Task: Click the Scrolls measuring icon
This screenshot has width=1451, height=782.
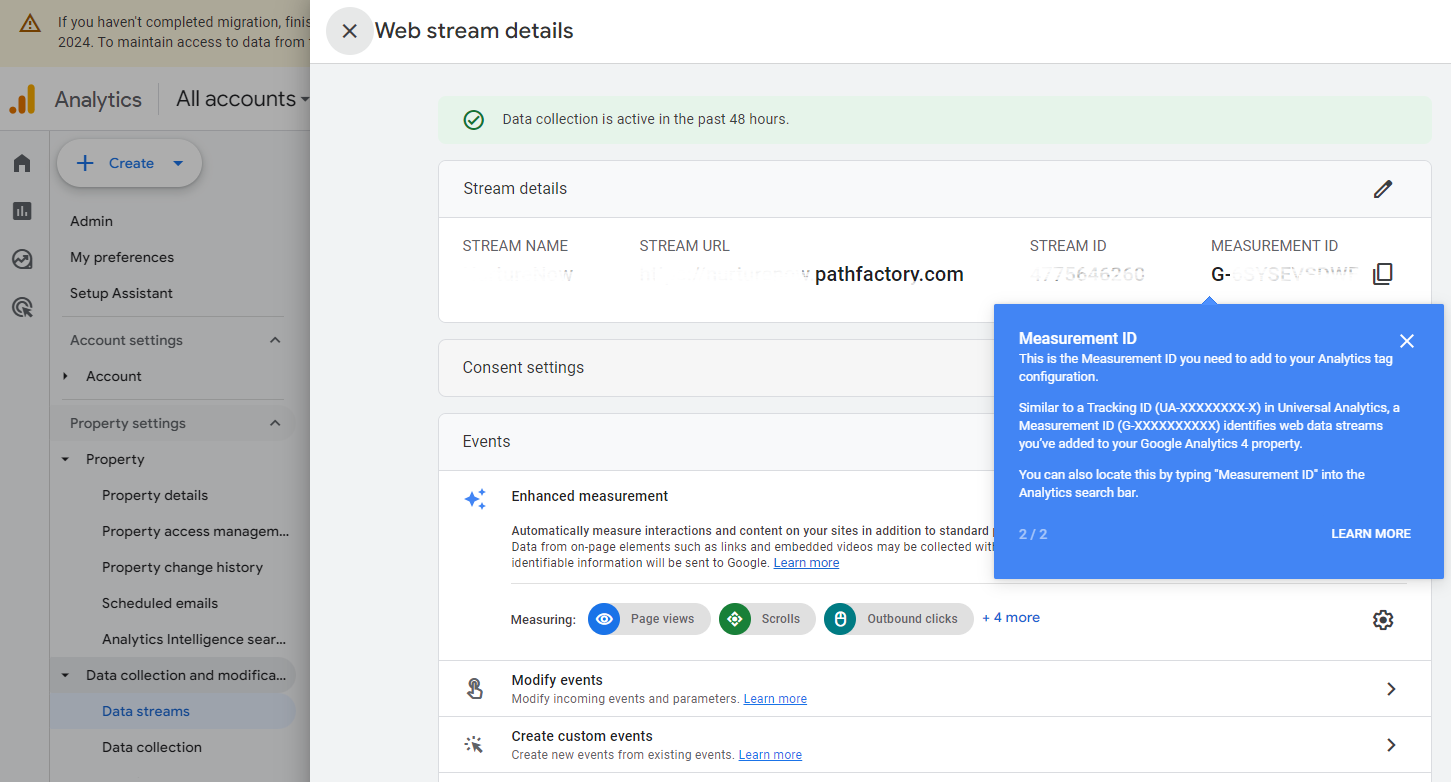Action: [x=735, y=619]
